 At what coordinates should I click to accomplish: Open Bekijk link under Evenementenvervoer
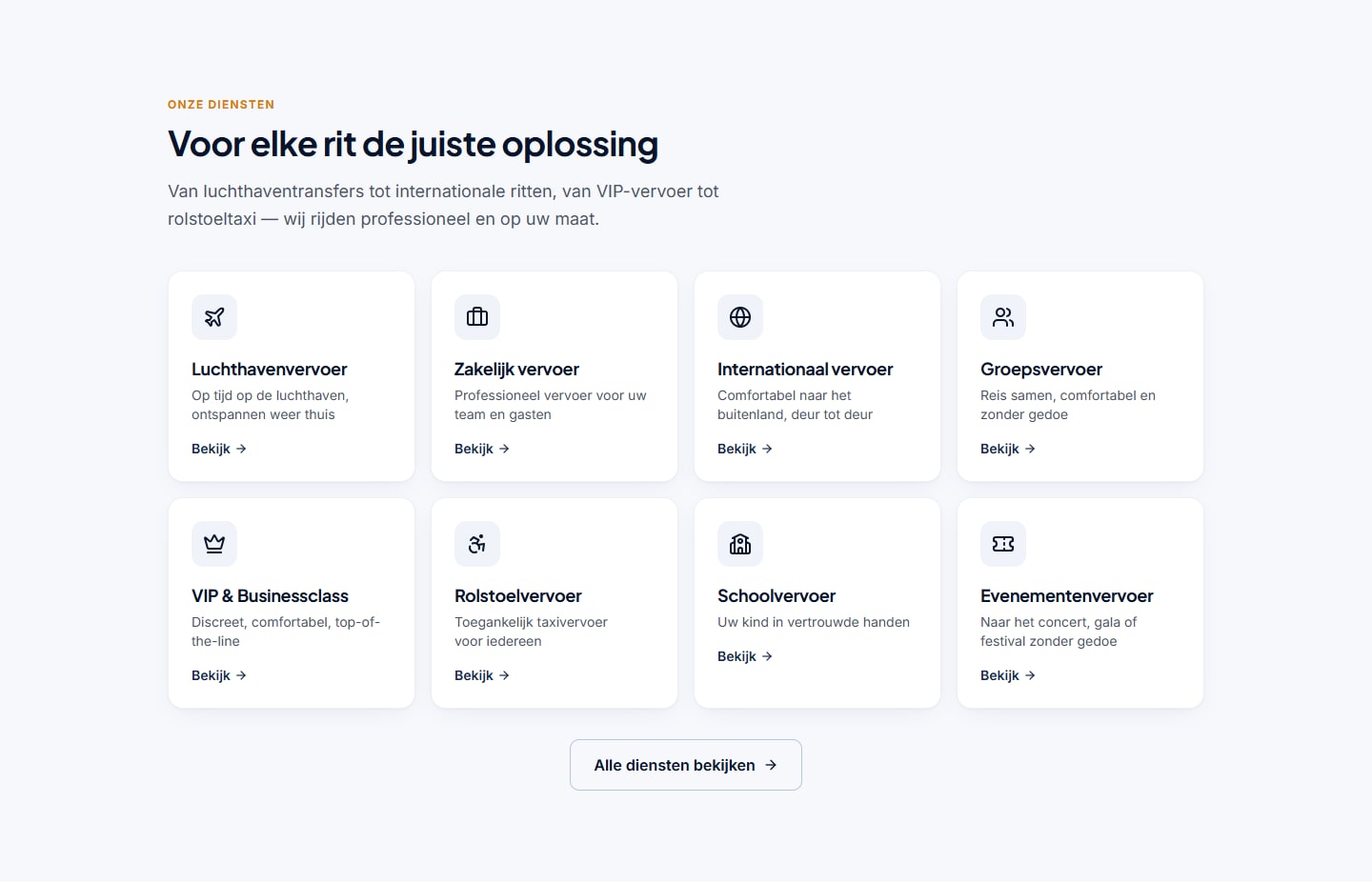point(1008,675)
